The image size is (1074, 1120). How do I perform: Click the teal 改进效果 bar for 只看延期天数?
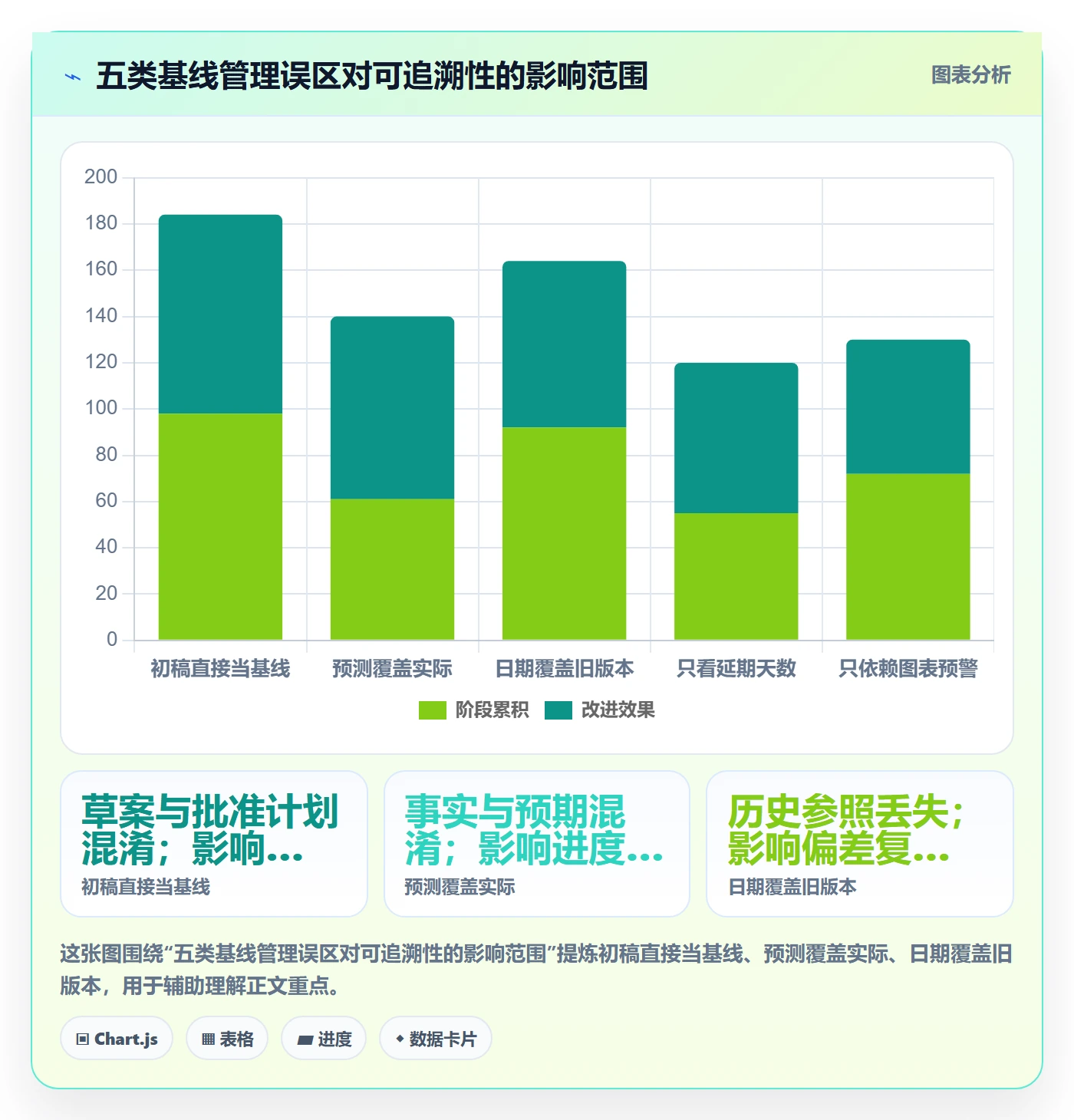[736, 438]
